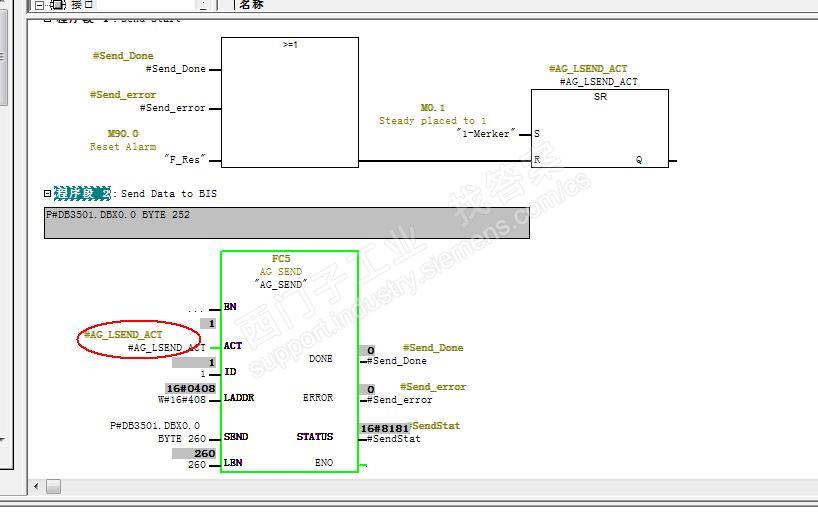Click gray monitored value 1 above ID input
Image resolution: width=818 pixels, height=518 pixels.
pos(194,363)
